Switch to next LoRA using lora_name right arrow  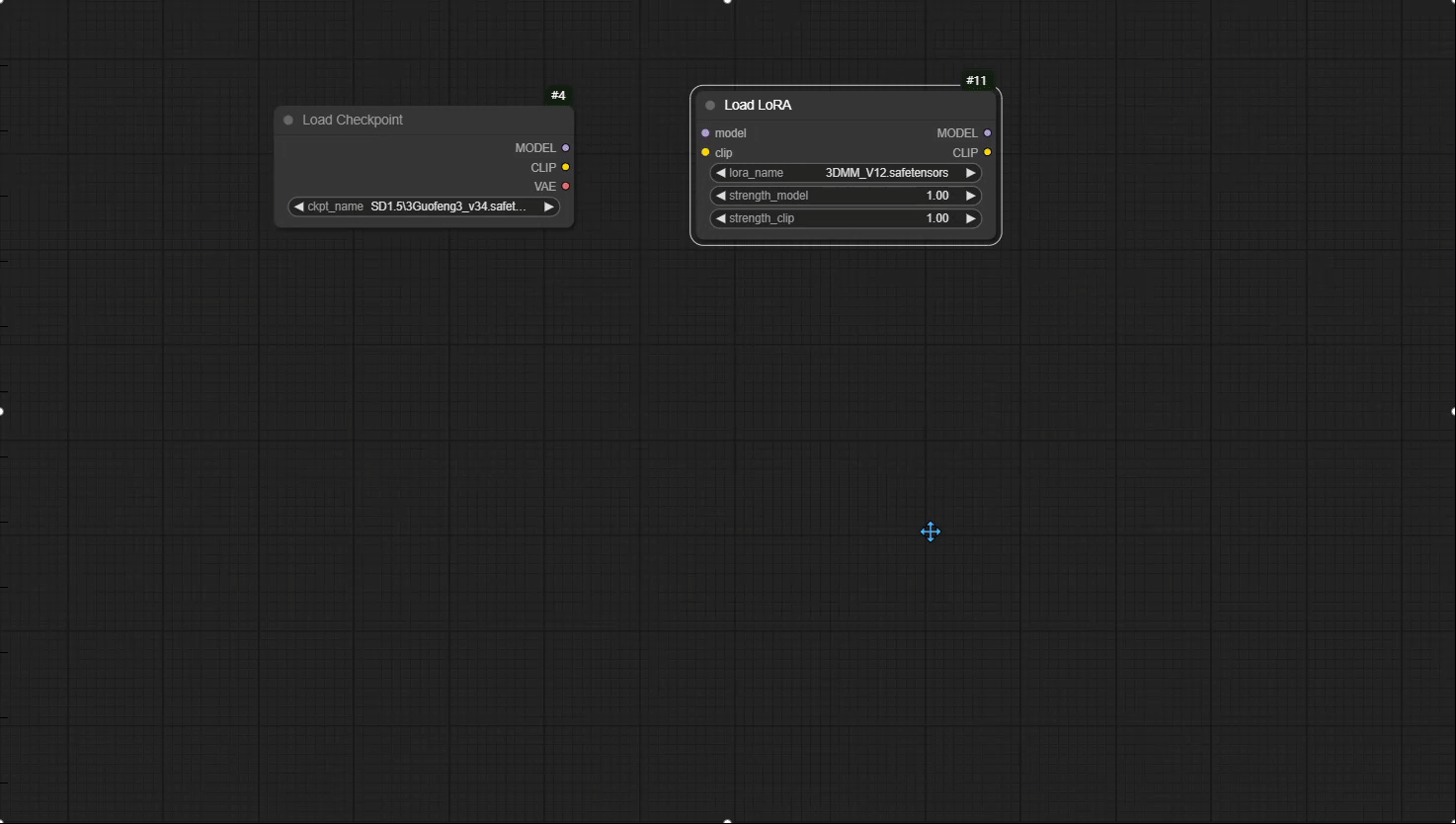click(970, 173)
